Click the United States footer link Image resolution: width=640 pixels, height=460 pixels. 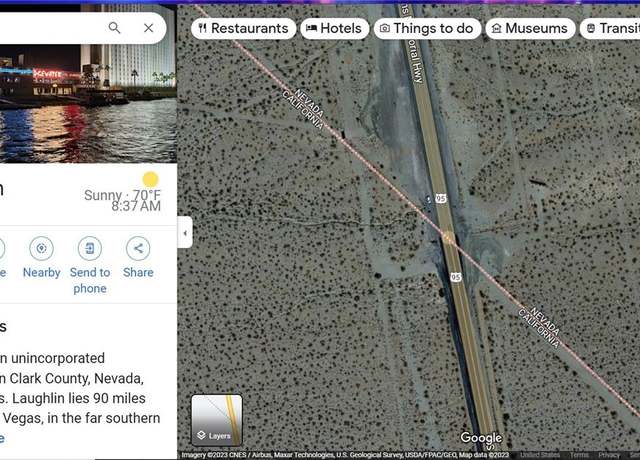pos(540,455)
